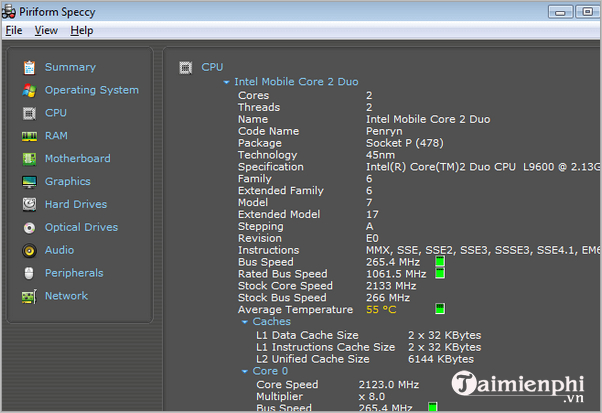This screenshot has width=602, height=413.
Task: Open the Hard Drives section
Action: click(x=76, y=204)
